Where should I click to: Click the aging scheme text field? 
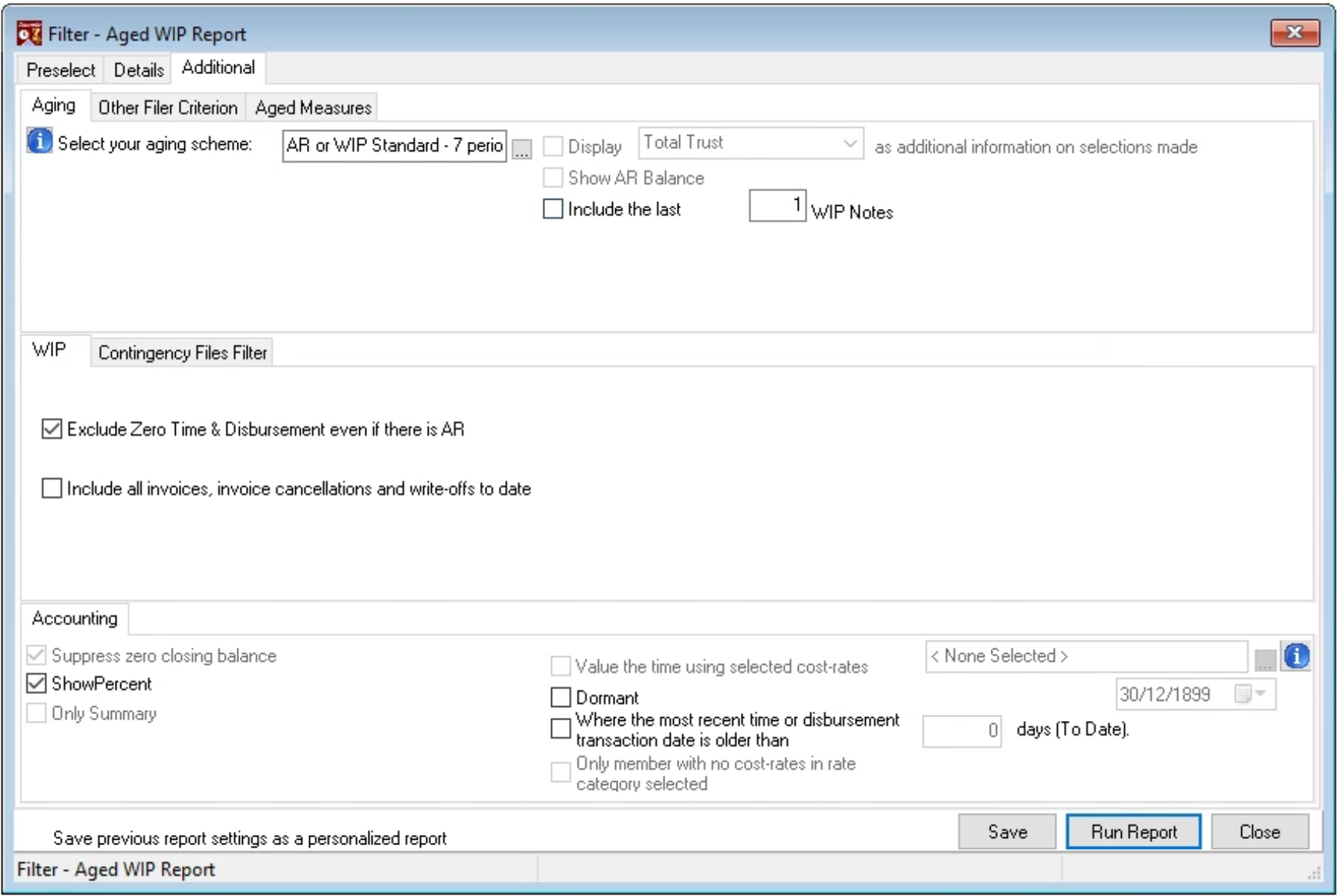pyautogui.click(x=394, y=146)
